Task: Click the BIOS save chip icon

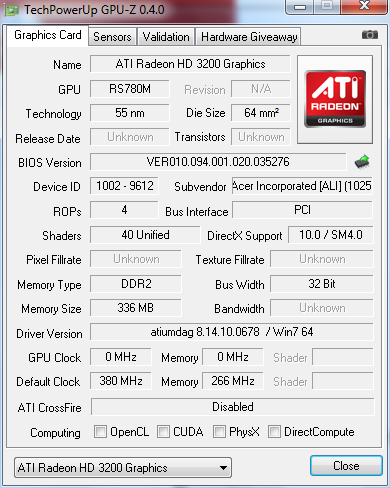Action: click(x=362, y=162)
